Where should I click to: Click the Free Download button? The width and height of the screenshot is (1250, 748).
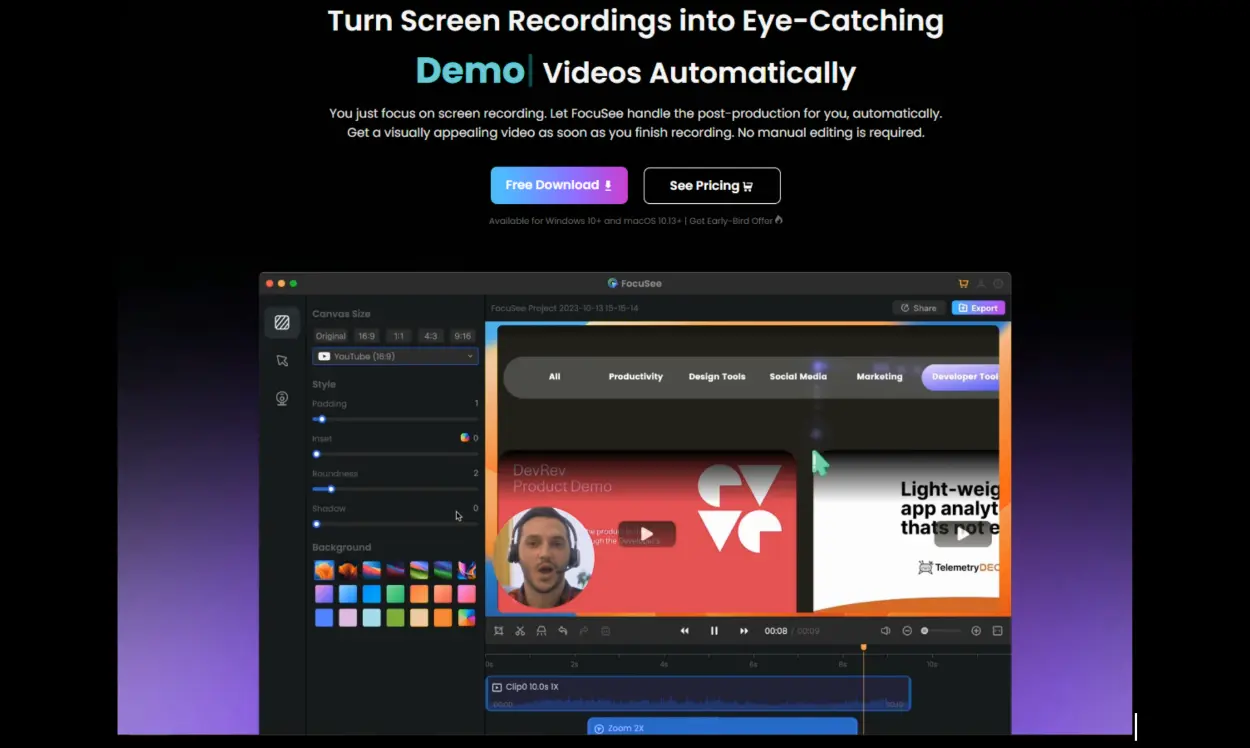coord(559,185)
